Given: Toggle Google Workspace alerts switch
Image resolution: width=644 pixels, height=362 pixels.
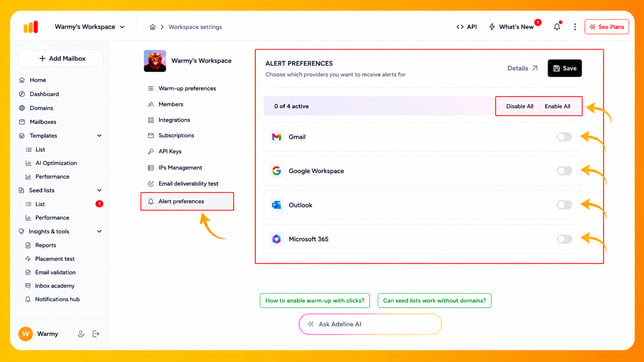Looking at the screenshot, I should (x=564, y=171).
